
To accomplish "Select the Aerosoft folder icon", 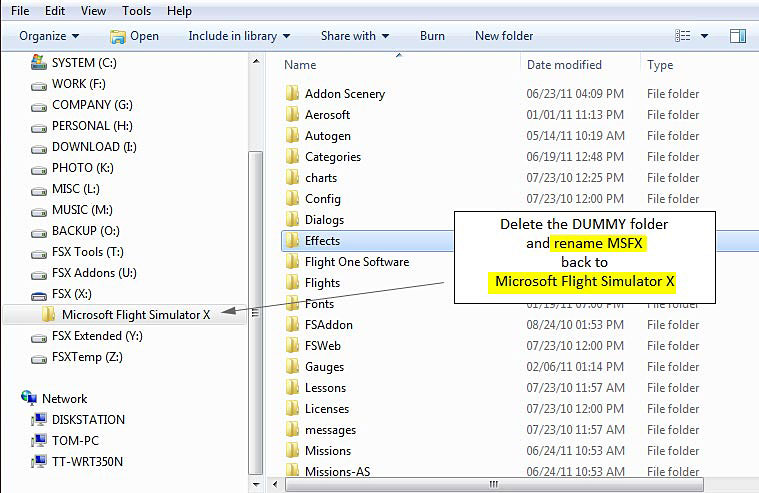I will coord(292,114).
